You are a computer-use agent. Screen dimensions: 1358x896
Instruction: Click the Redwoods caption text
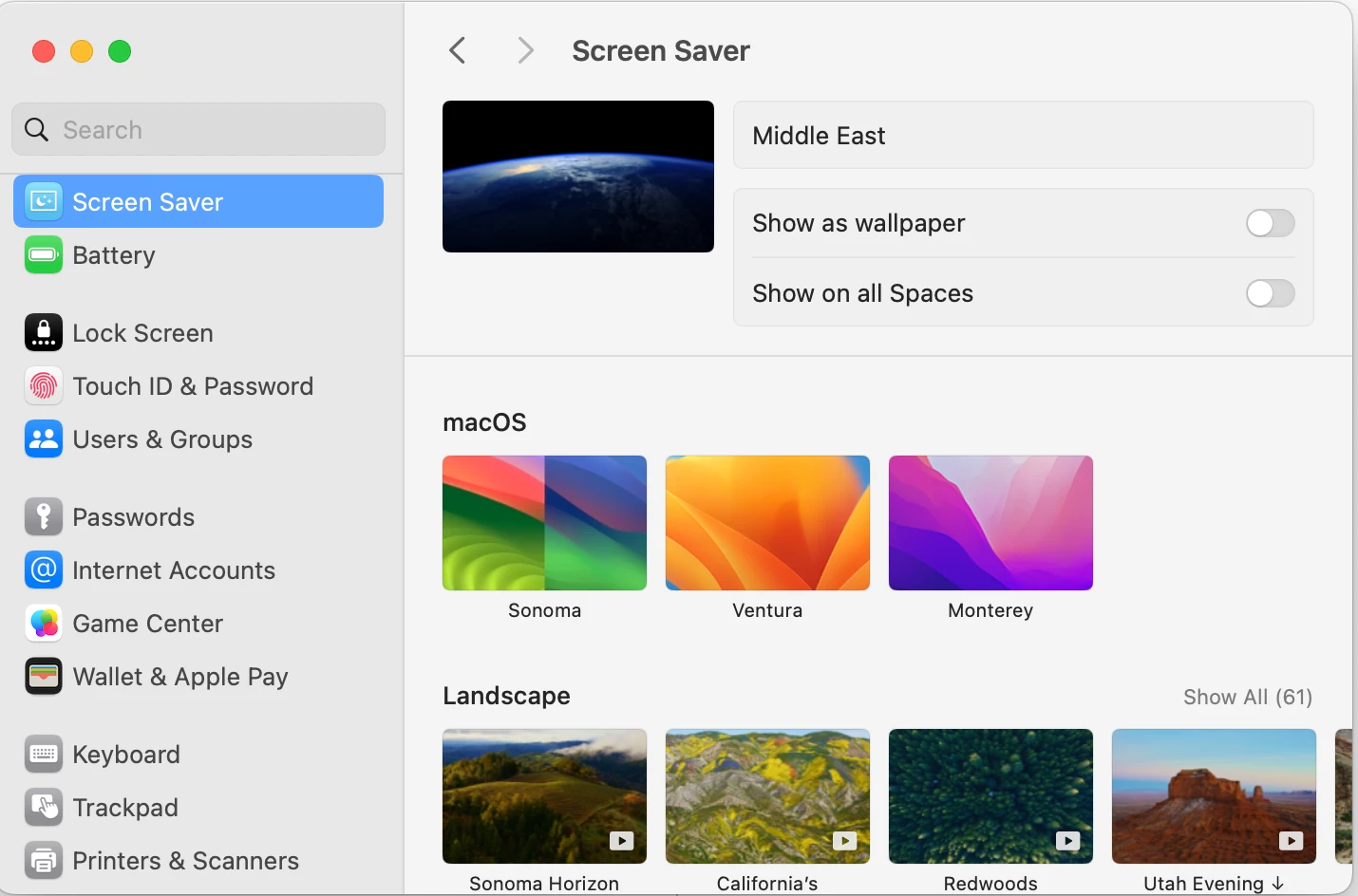[x=990, y=884]
